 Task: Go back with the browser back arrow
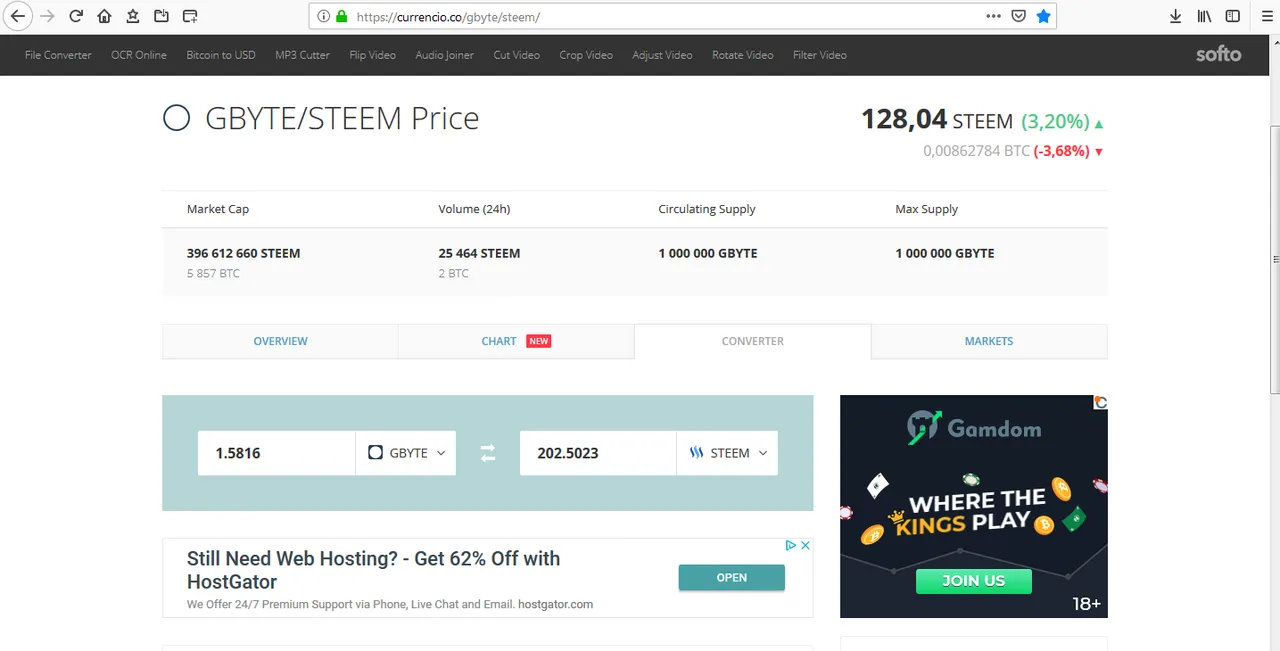17,16
